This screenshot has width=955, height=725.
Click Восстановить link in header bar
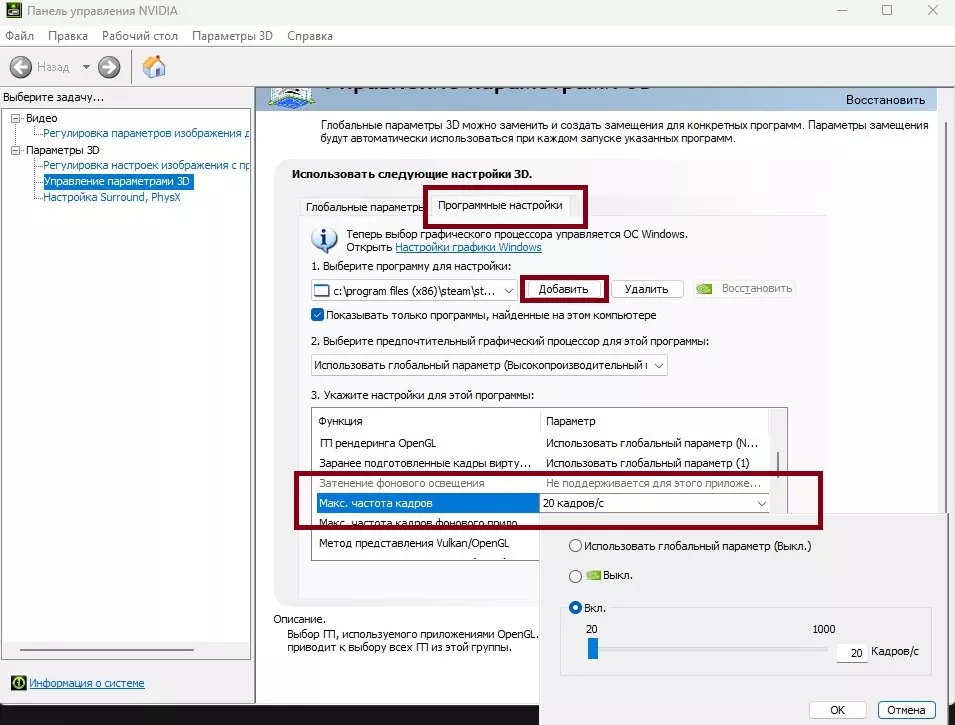(885, 100)
